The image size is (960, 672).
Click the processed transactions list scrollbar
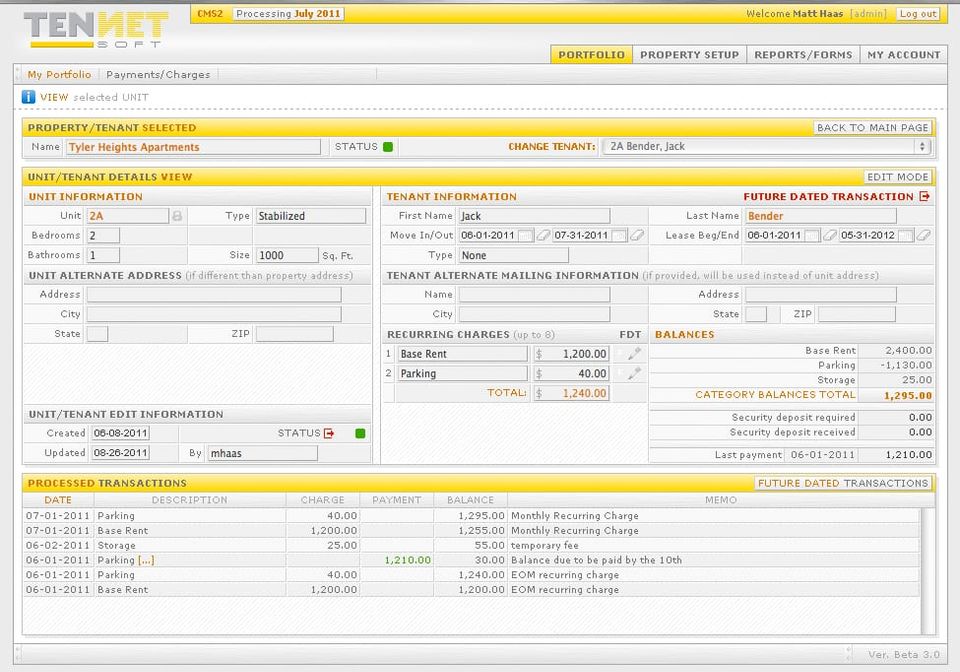click(927, 570)
